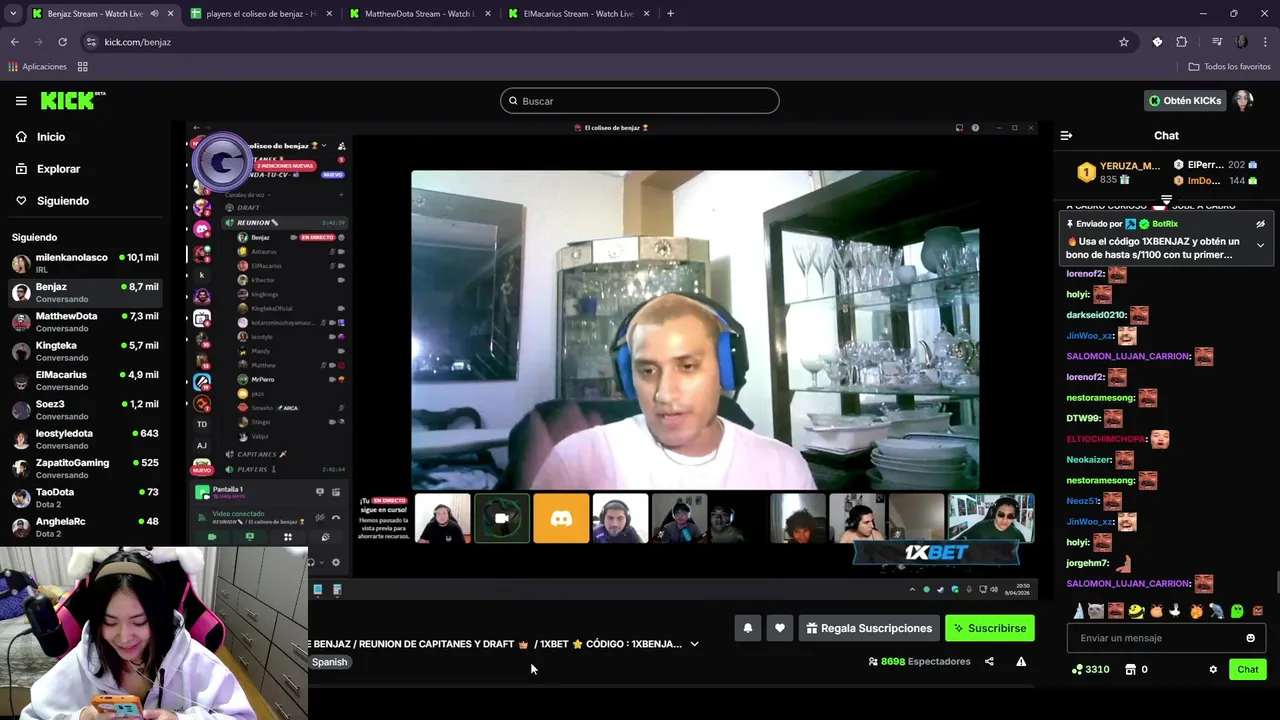
Task: Send message with green Chat button
Action: (1248, 669)
